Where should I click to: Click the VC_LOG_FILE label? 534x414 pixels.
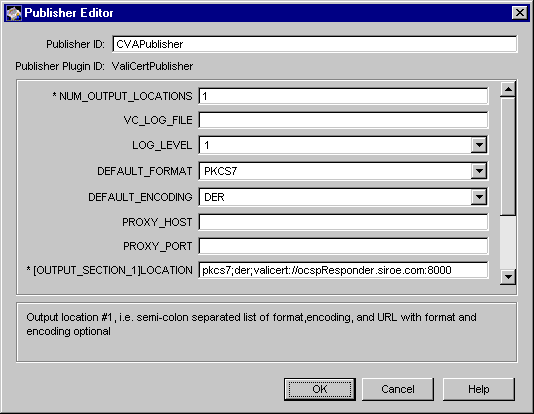point(158,120)
